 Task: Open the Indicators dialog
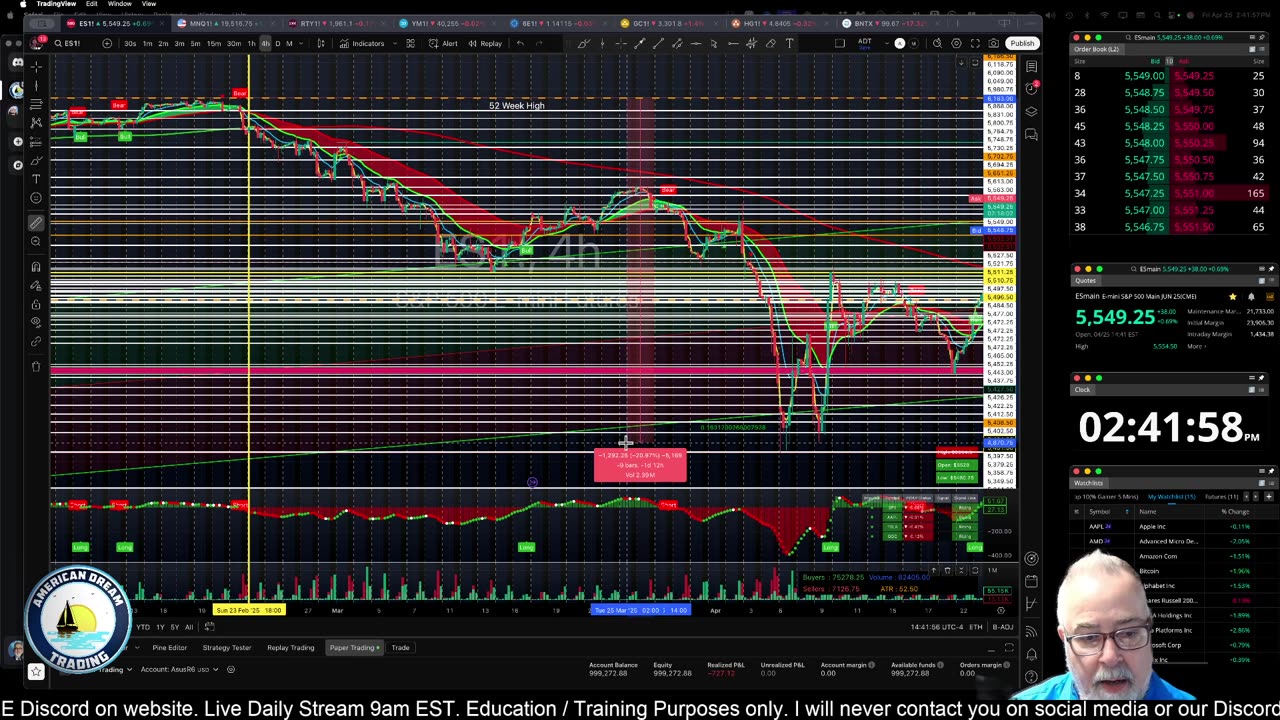point(362,43)
